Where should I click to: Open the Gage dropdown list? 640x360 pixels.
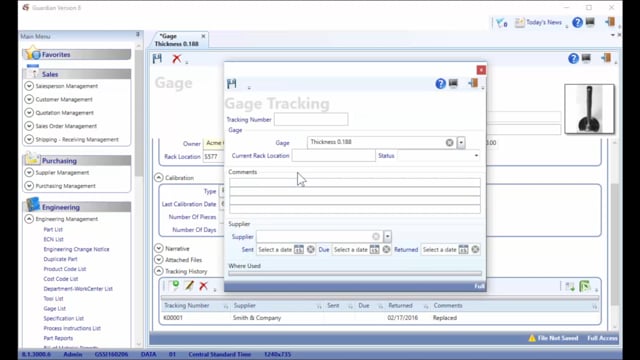(x=461, y=143)
